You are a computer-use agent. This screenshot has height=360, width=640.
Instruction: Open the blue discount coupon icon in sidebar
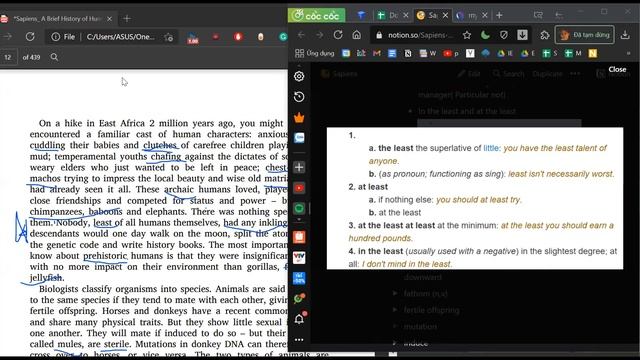299,278
